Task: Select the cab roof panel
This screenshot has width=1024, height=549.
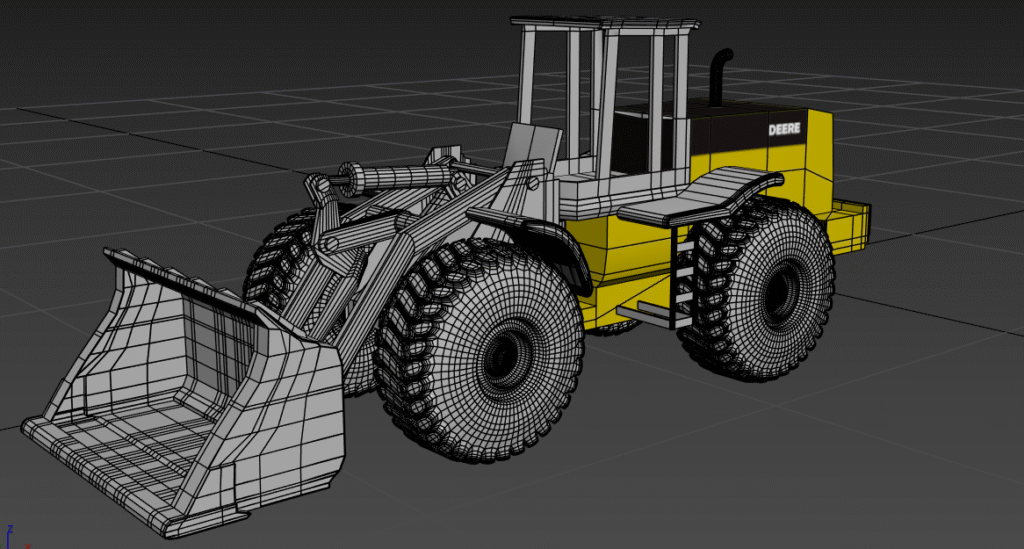Action: [x=604, y=21]
